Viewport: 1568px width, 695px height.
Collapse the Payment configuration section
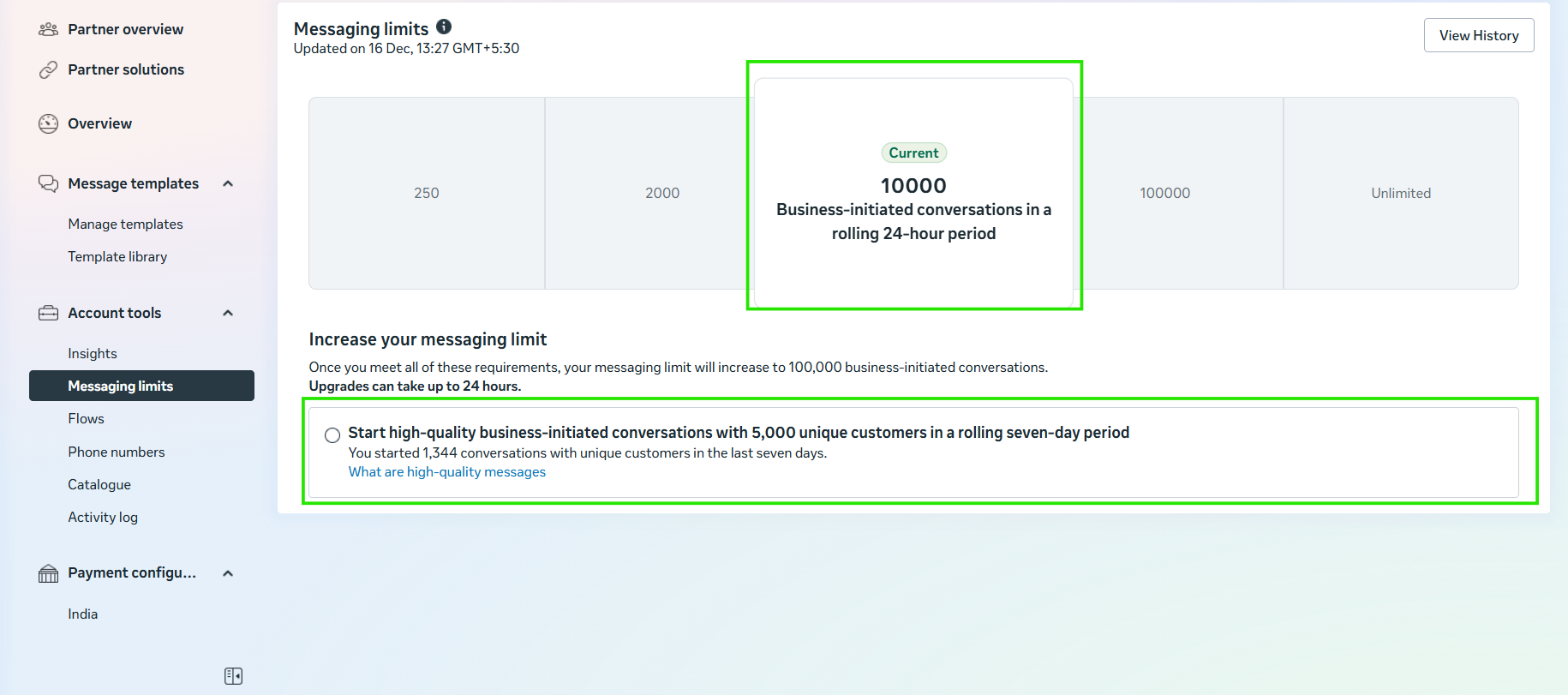227,572
